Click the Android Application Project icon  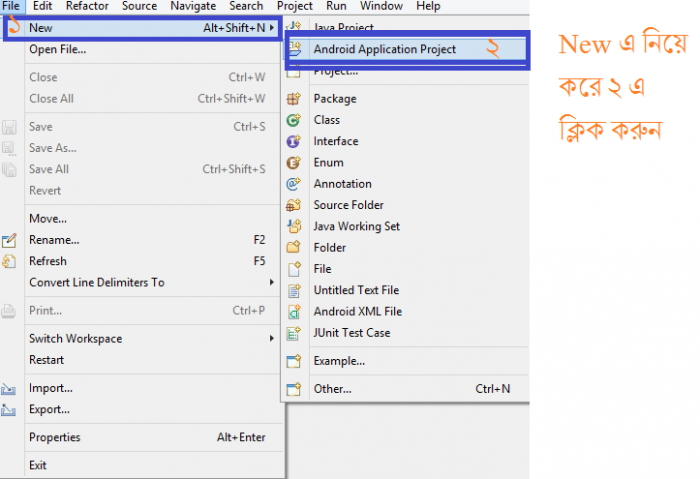pyautogui.click(x=295, y=49)
